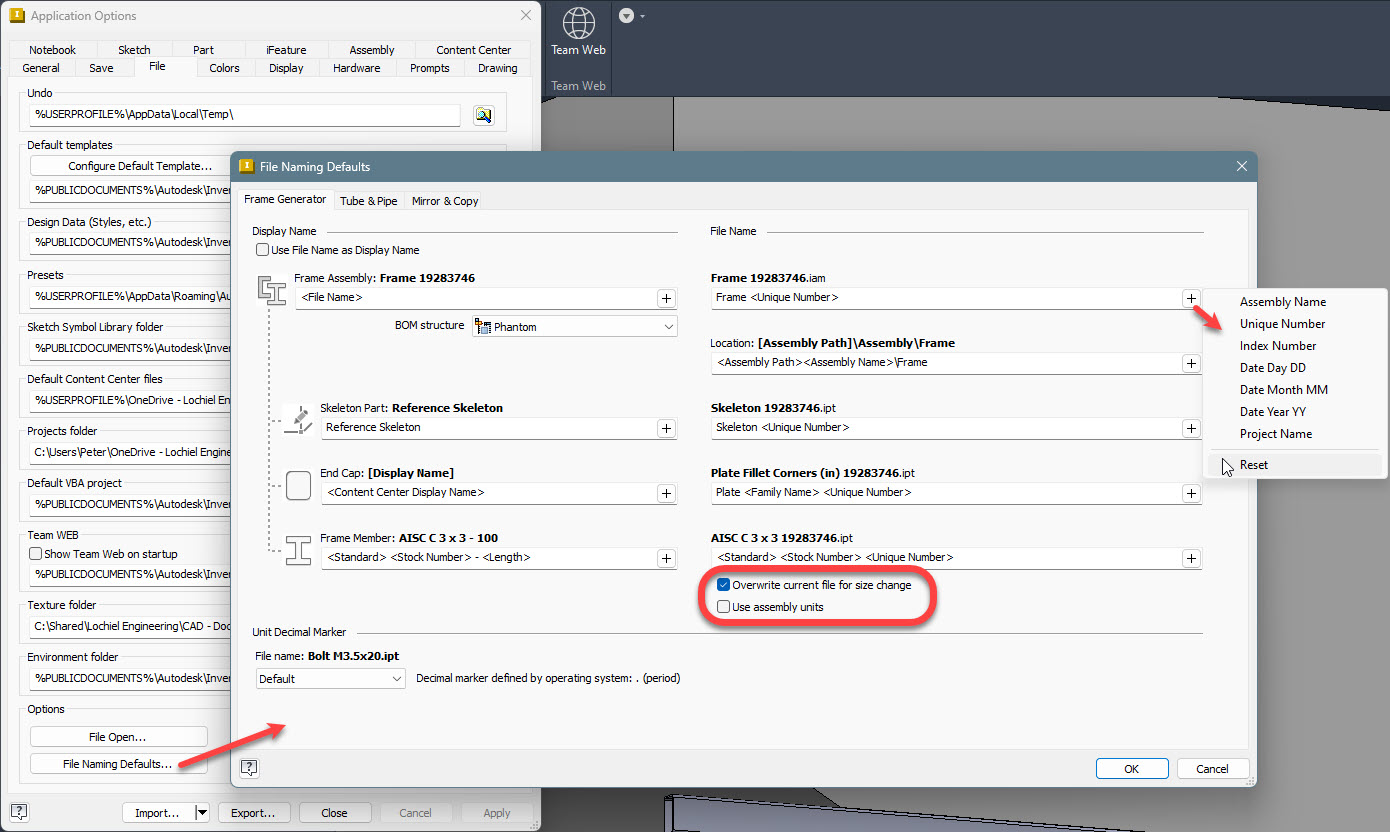1390x832 pixels.
Task: Open the Prompts tab
Action: (x=430, y=68)
